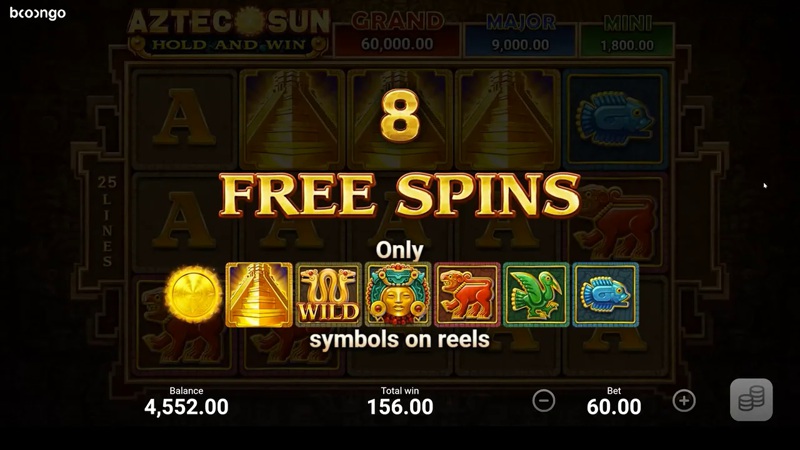The width and height of the screenshot is (800, 450).
Task: Click the blue fish symbol in the row
Action: coord(606,295)
